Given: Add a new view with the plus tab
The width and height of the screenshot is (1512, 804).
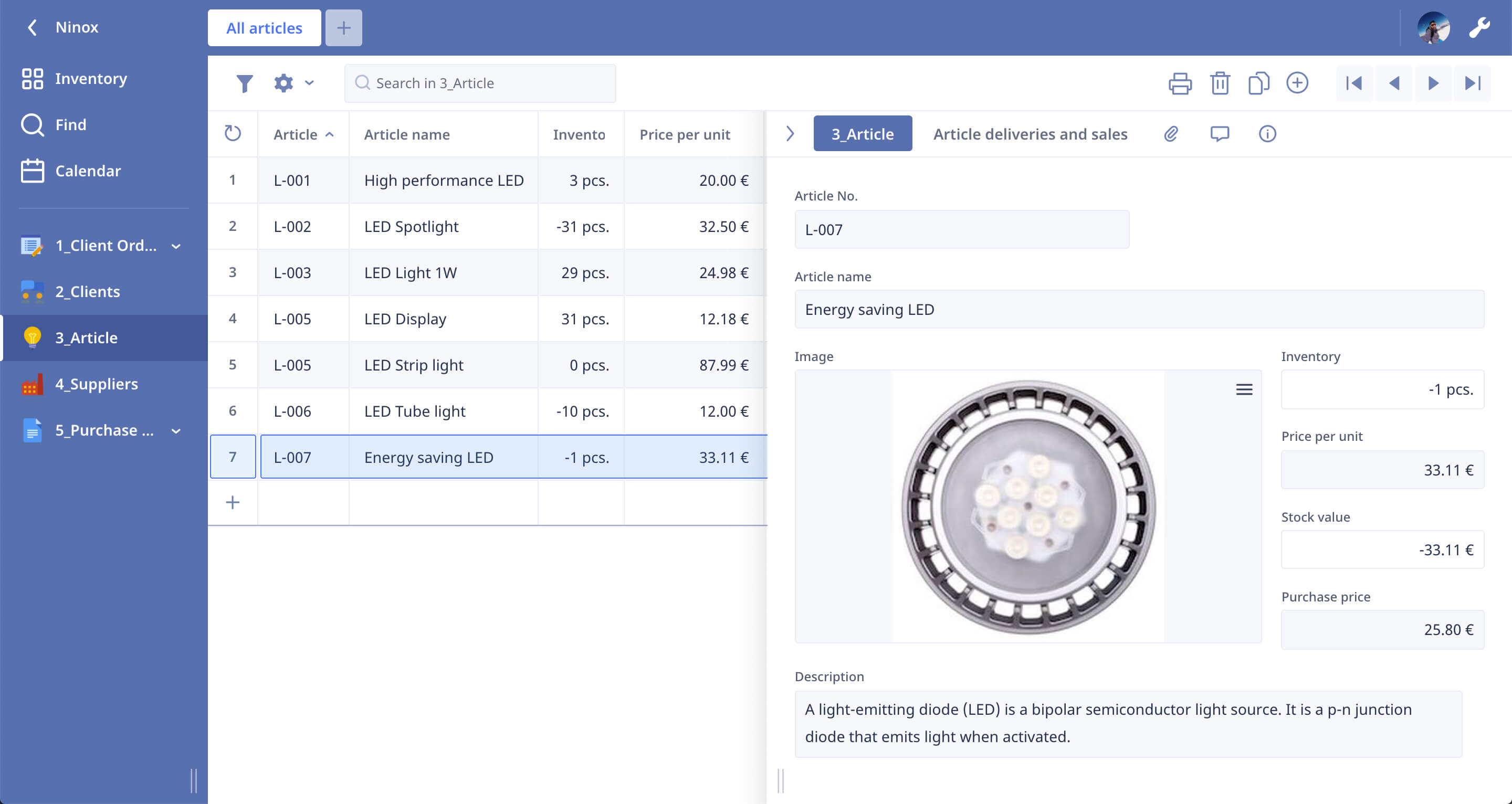Looking at the screenshot, I should (x=344, y=28).
